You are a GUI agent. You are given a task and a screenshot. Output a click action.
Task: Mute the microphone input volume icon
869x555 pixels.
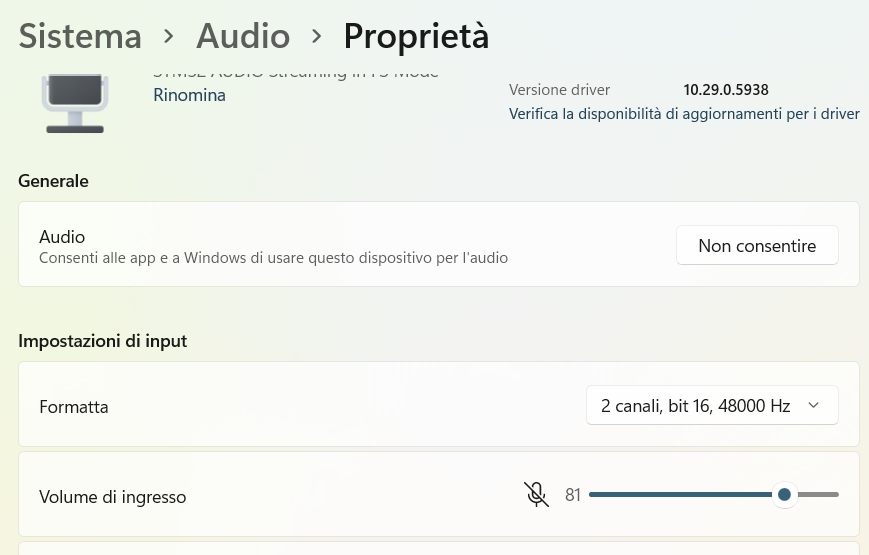tap(536, 494)
